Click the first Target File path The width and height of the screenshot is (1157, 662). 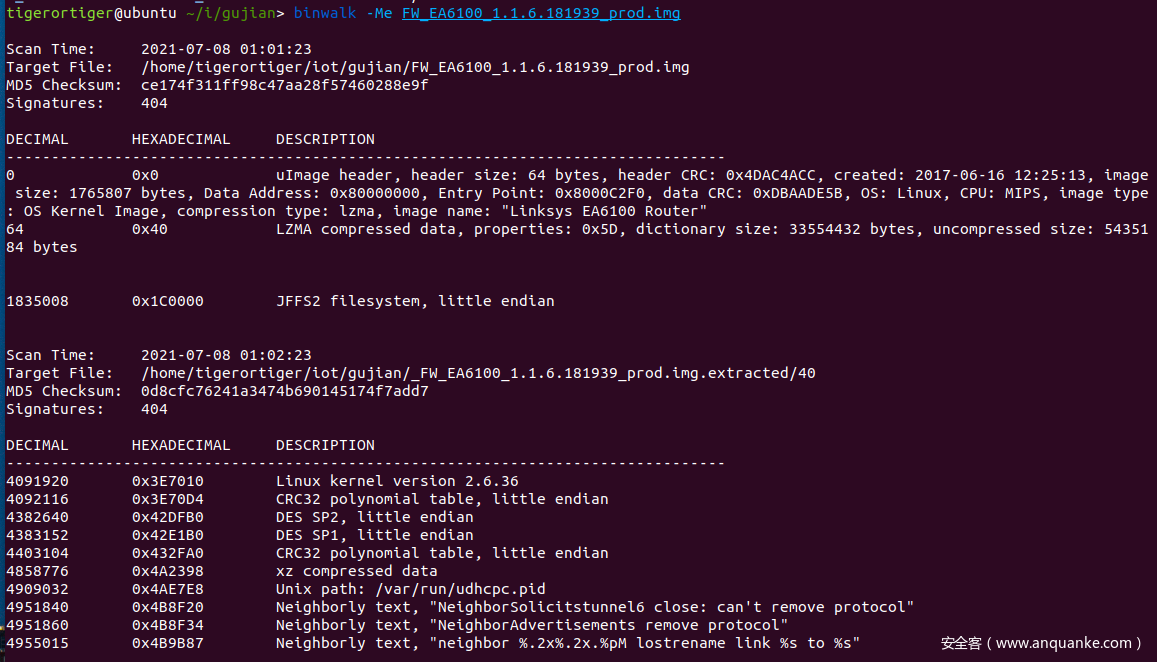pos(415,67)
